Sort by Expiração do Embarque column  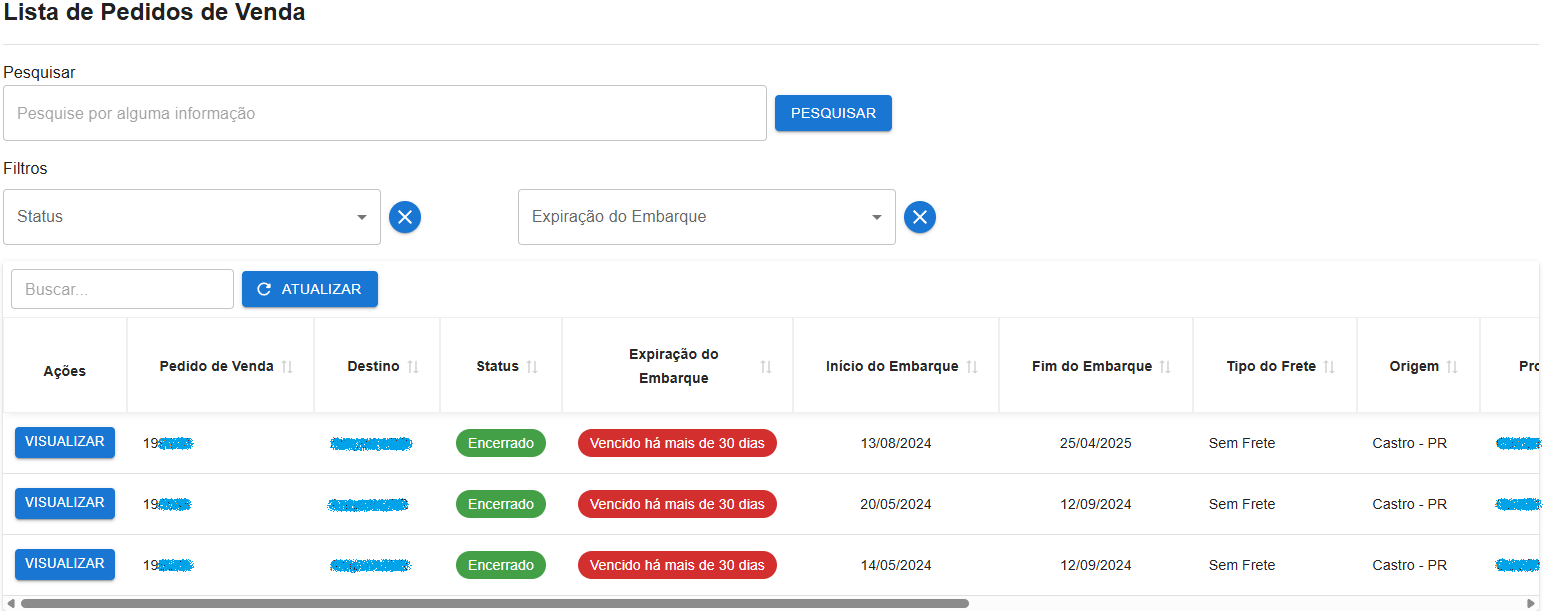(x=765, y=365)
